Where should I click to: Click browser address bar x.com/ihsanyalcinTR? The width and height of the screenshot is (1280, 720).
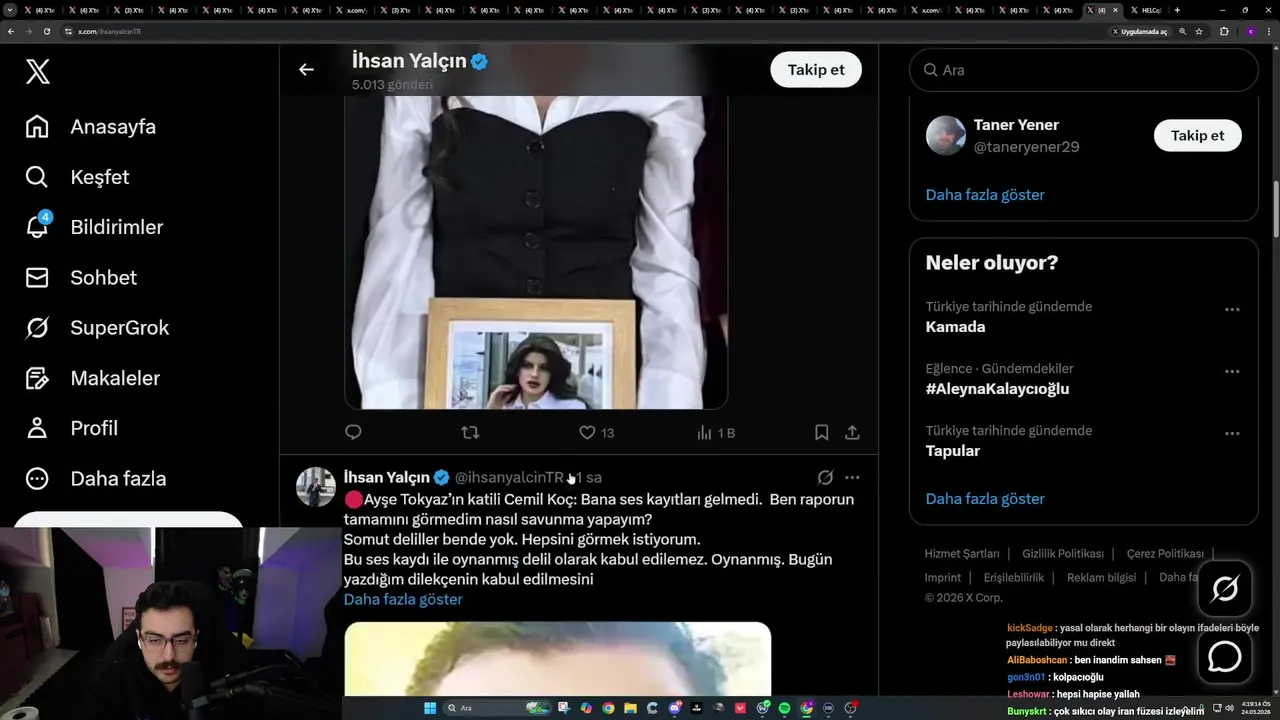pyautogui.click(x=110, y=31)
